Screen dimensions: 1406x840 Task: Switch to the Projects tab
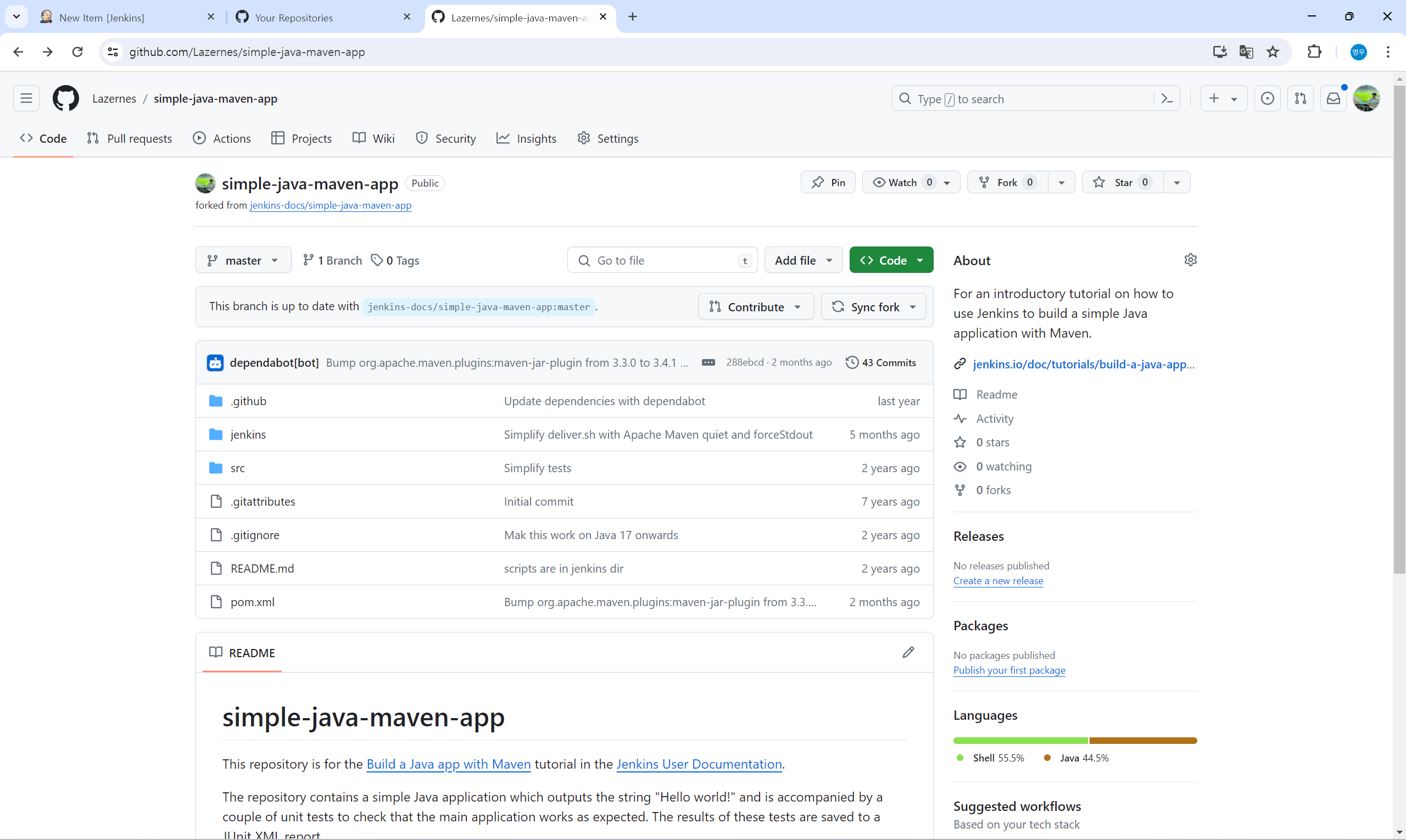301,138
